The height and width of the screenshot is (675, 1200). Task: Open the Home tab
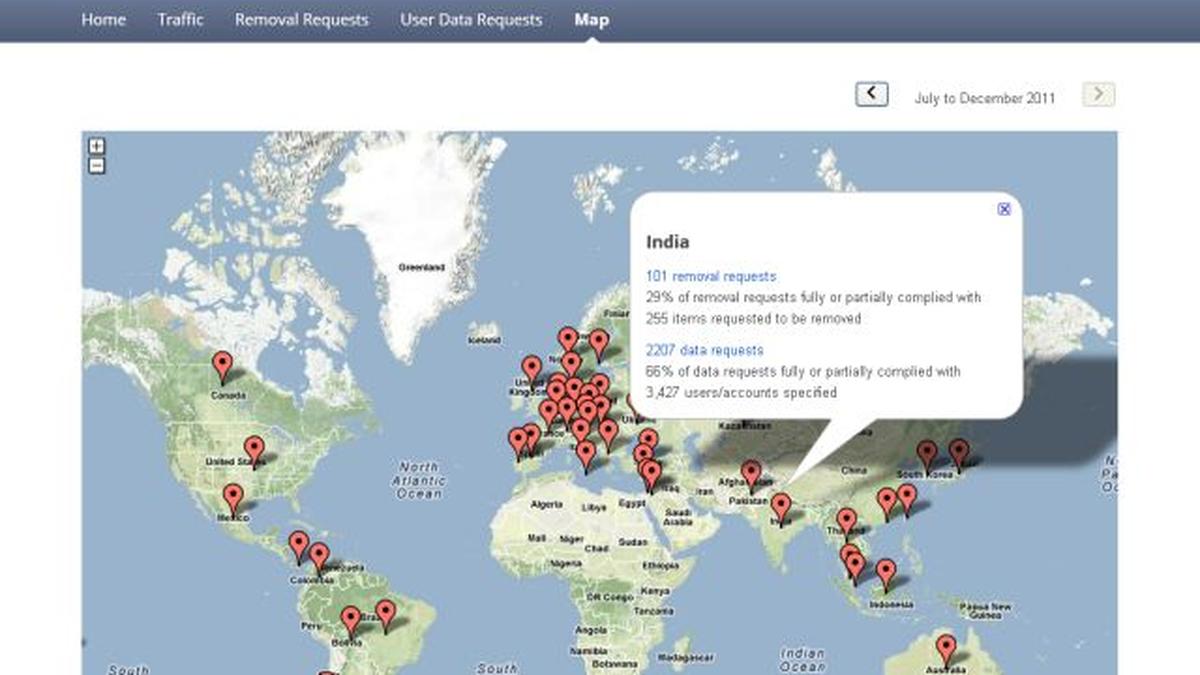click(103, 20)
